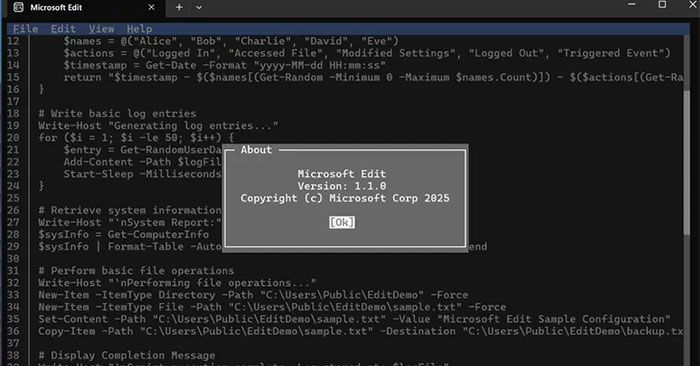This screenshot has width=700, height=366.
Task: Close the Microsoft Edit tab
Action: 151,7
